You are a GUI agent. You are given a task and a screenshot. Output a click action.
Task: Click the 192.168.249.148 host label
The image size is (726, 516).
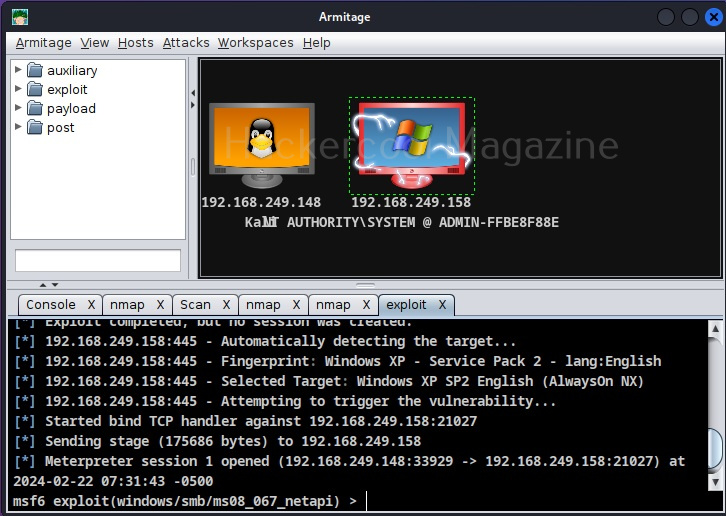click(x=261, y=202)
